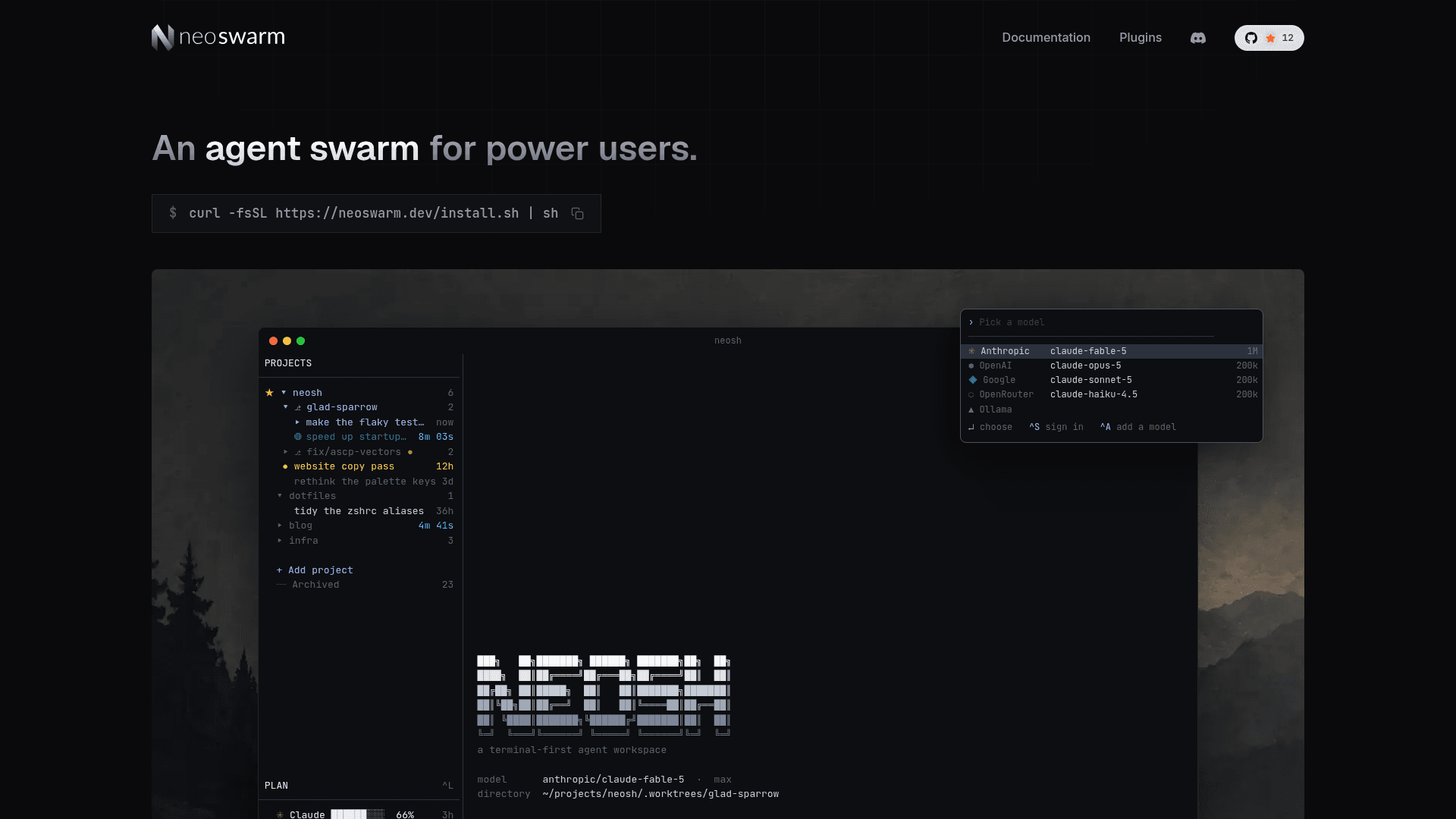Click the 1M context value for claude-fable-5

(1252, 351)
